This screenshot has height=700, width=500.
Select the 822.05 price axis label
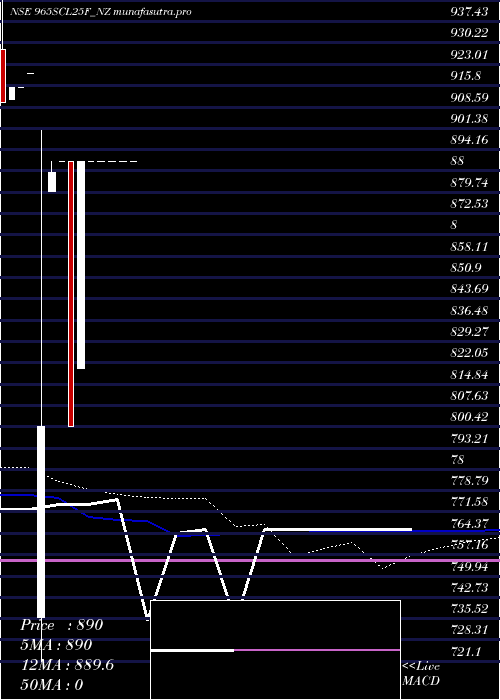[x=469, y=353]
